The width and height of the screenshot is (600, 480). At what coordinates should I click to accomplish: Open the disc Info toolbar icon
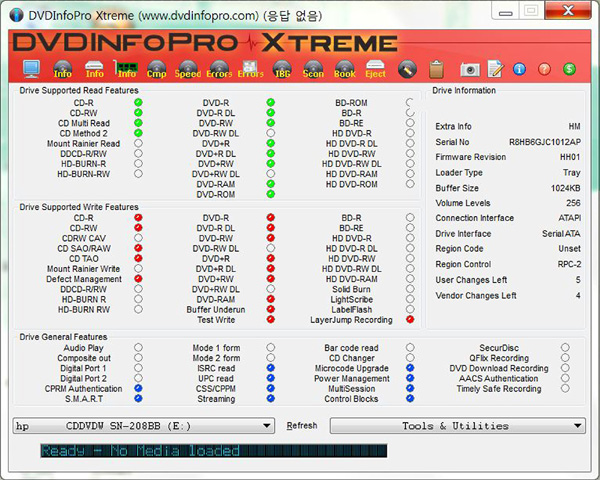[x=63, y=69]
